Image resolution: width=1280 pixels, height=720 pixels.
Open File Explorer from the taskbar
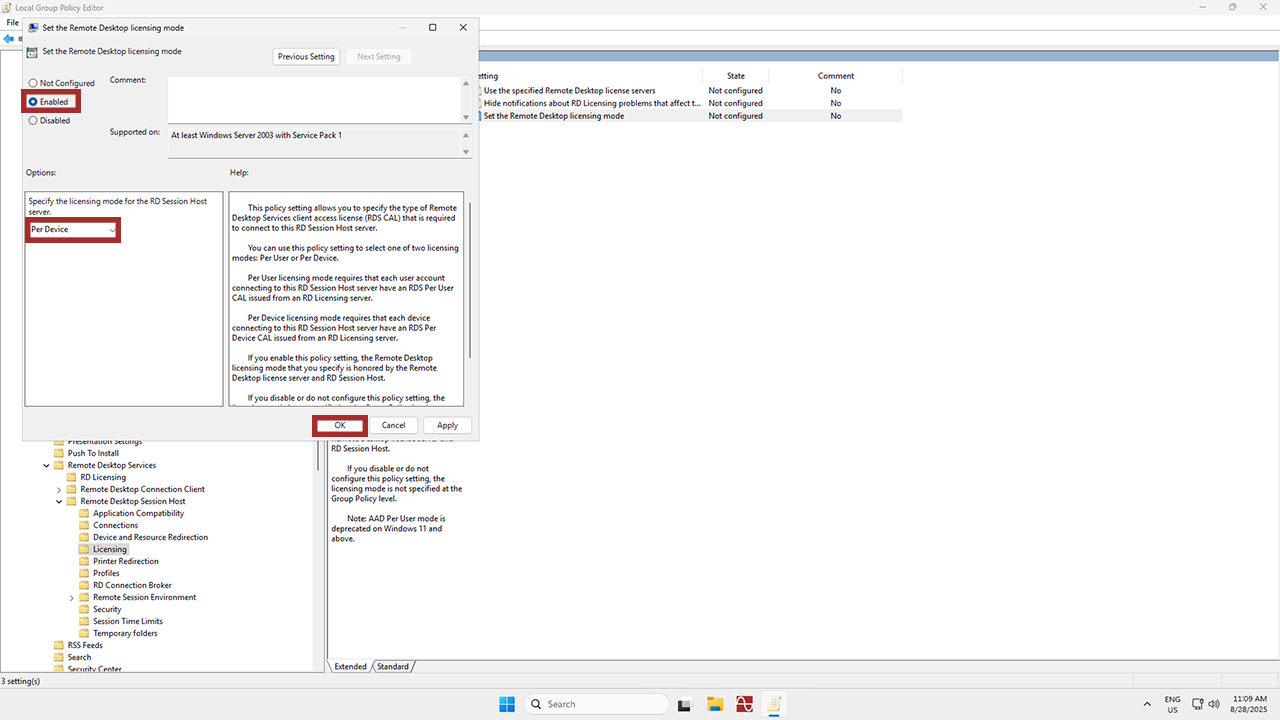[714, 704]
